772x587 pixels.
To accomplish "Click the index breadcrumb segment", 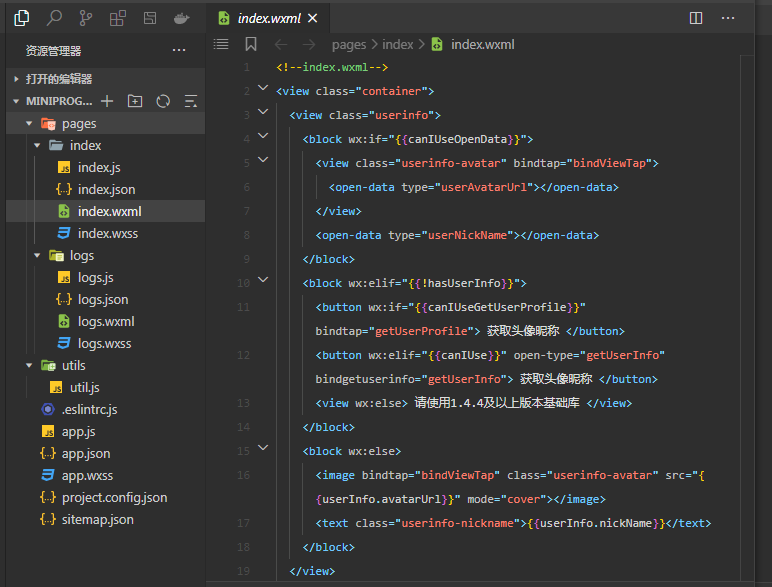I will tap(397, 45).
